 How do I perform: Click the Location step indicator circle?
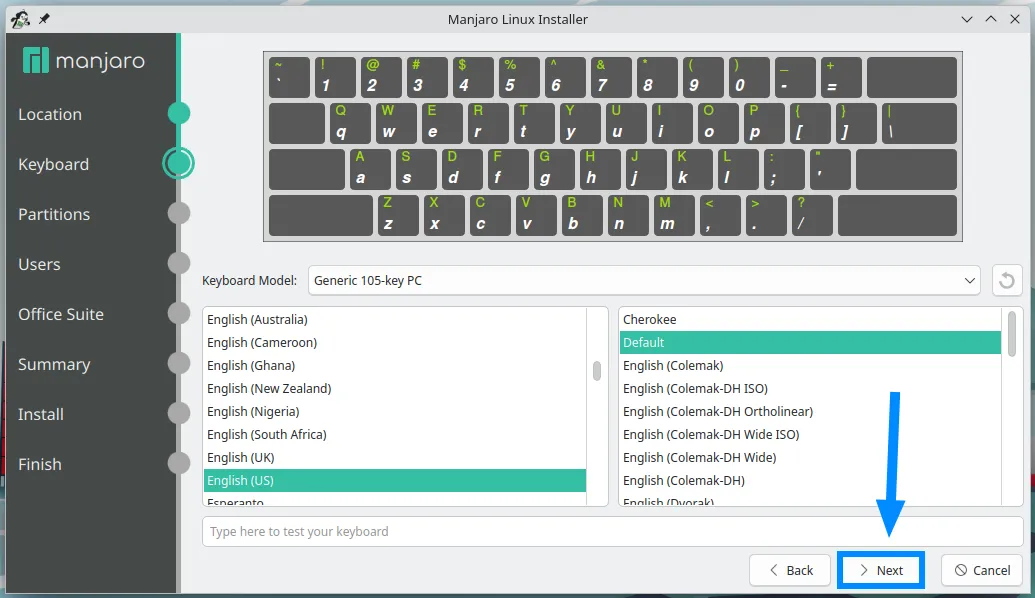[179, 114]
